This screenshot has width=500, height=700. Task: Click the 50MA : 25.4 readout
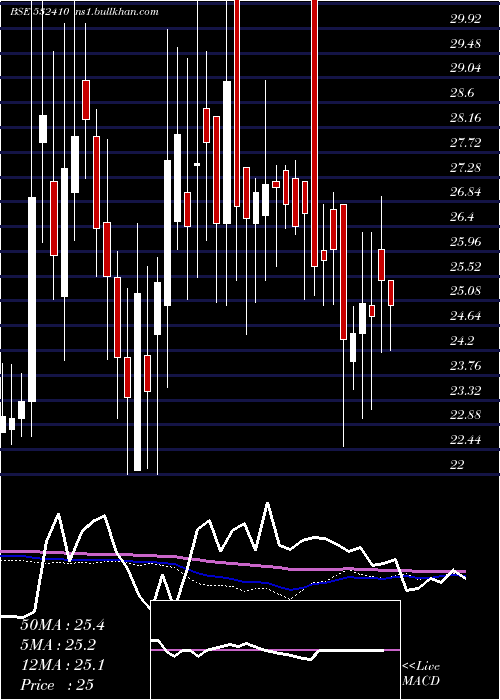(x=62, y=625)
